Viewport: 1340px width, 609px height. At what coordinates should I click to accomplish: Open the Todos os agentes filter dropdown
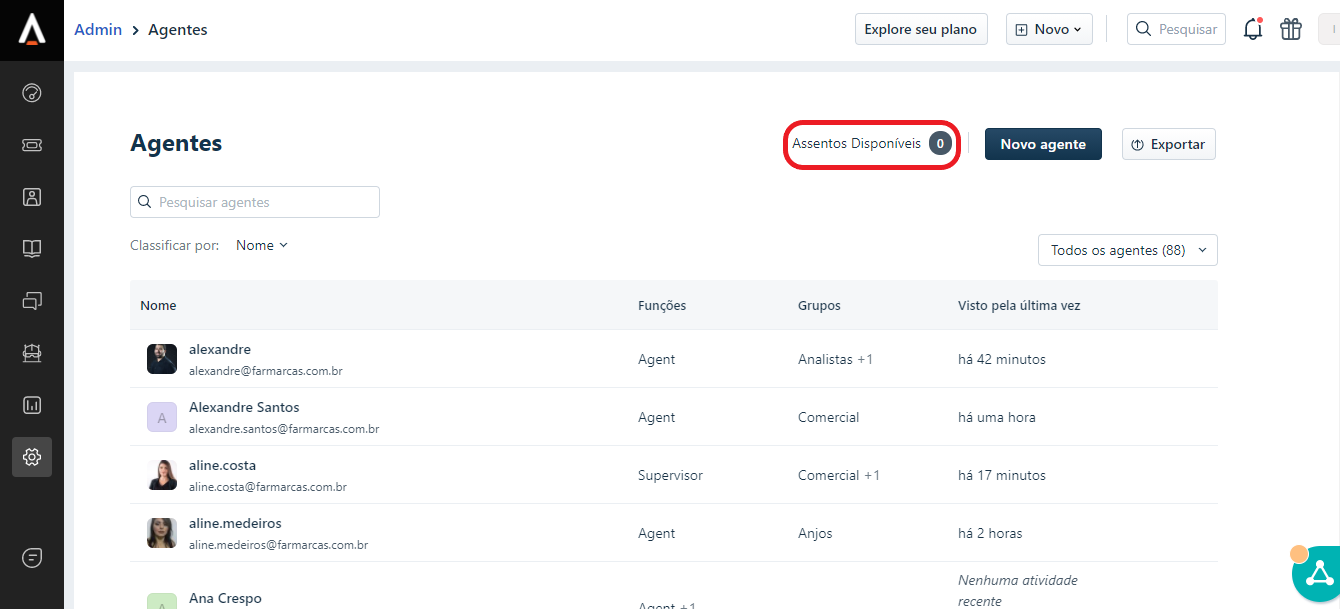tap(1127, 250)
